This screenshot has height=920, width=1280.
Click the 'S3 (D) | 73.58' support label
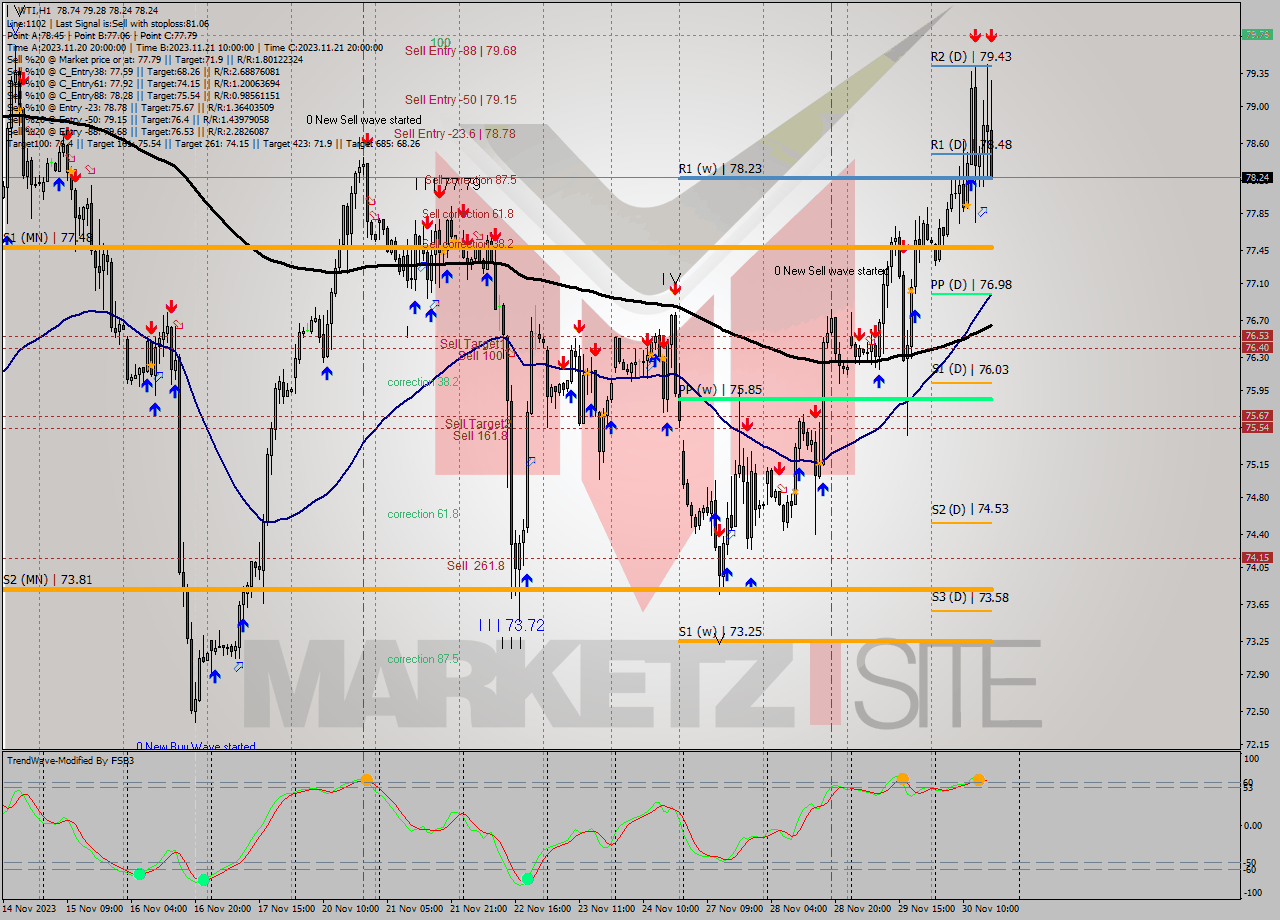(x=970, y=598)
